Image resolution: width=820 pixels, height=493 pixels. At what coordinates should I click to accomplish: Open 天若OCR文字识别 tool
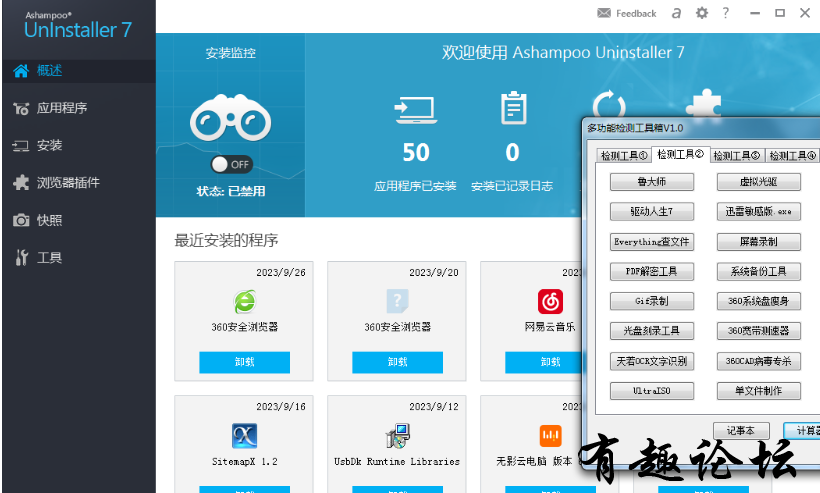pyautogui.click(x=652, y=361)
